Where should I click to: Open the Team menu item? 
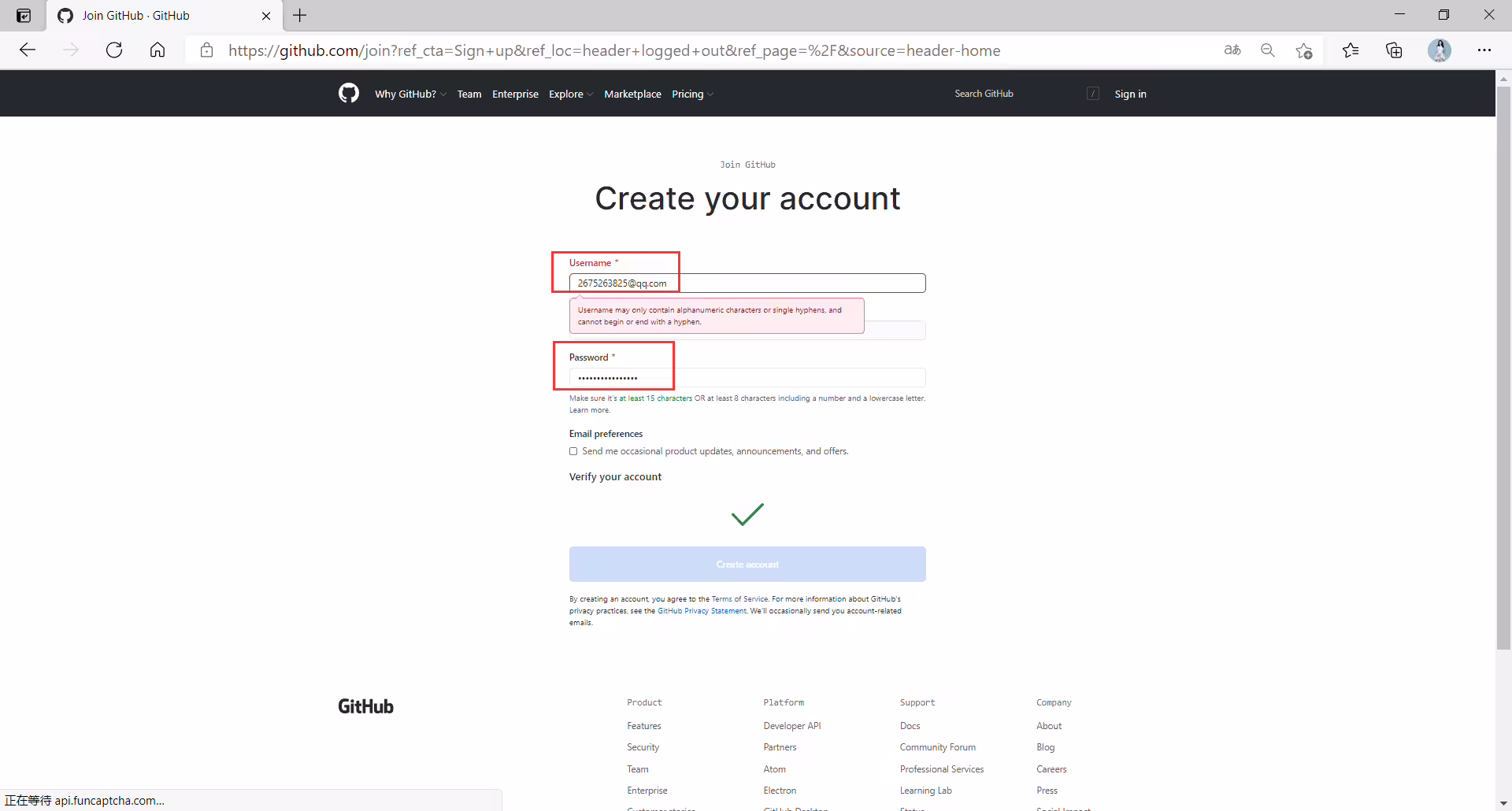469,94
